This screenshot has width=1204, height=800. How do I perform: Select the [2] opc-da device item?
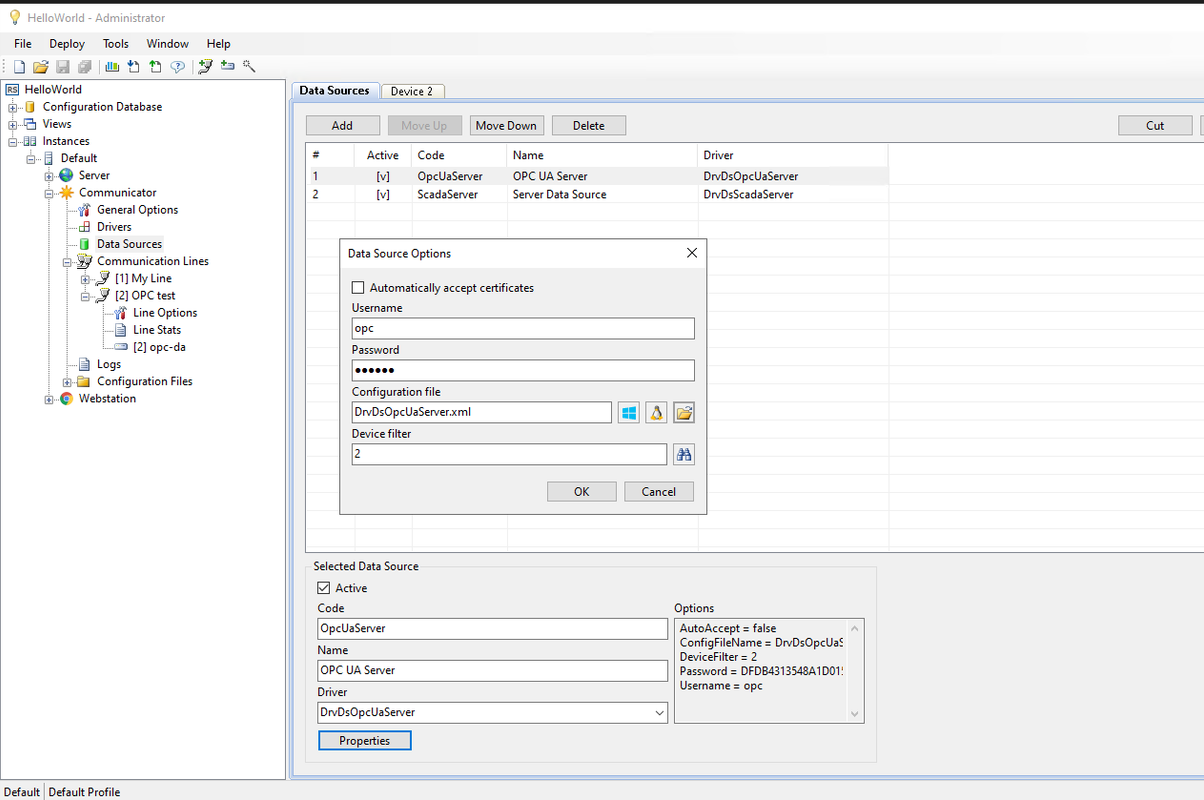[159, 347]
